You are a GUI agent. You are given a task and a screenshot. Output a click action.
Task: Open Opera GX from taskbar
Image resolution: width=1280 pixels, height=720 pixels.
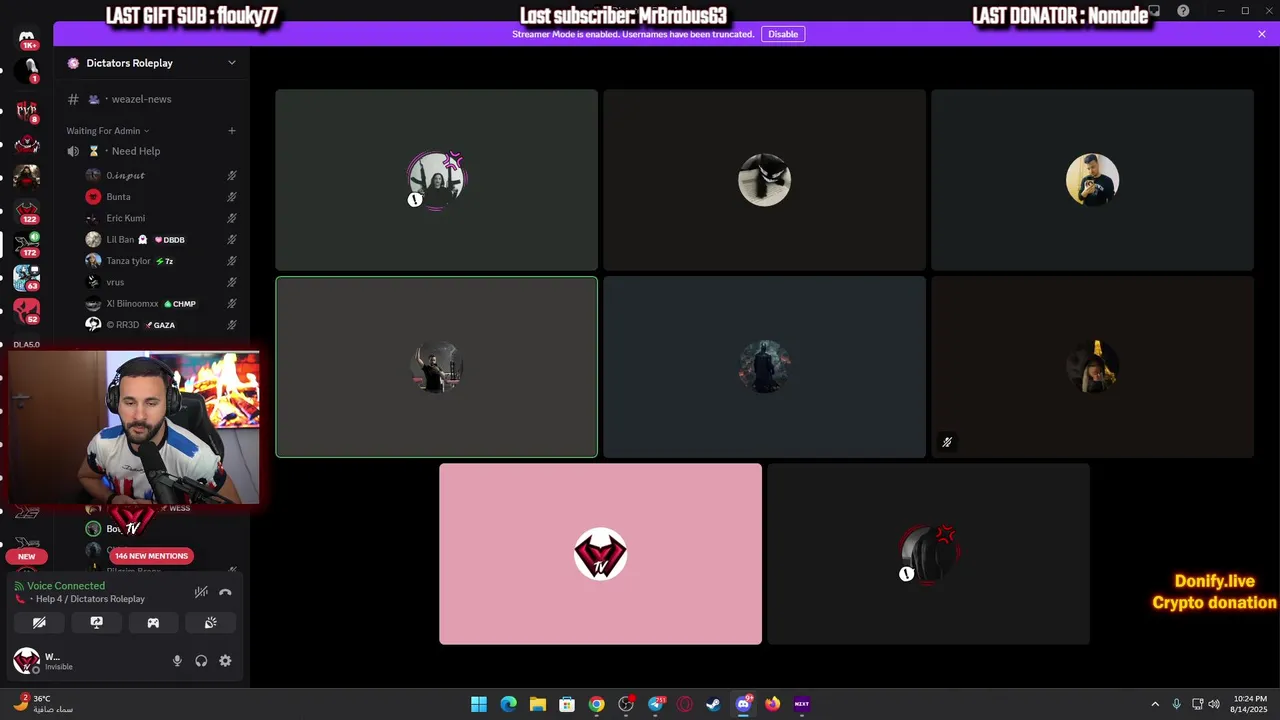[x=684, y=704]
